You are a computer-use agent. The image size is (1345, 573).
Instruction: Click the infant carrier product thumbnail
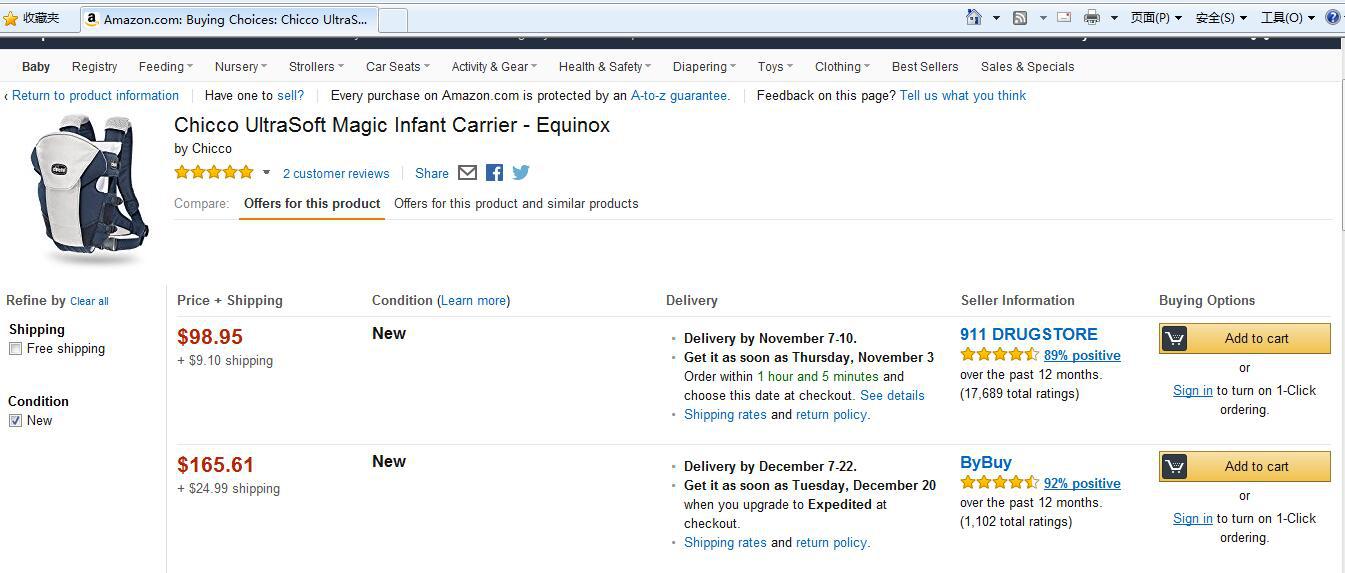(x=89, y=188)
